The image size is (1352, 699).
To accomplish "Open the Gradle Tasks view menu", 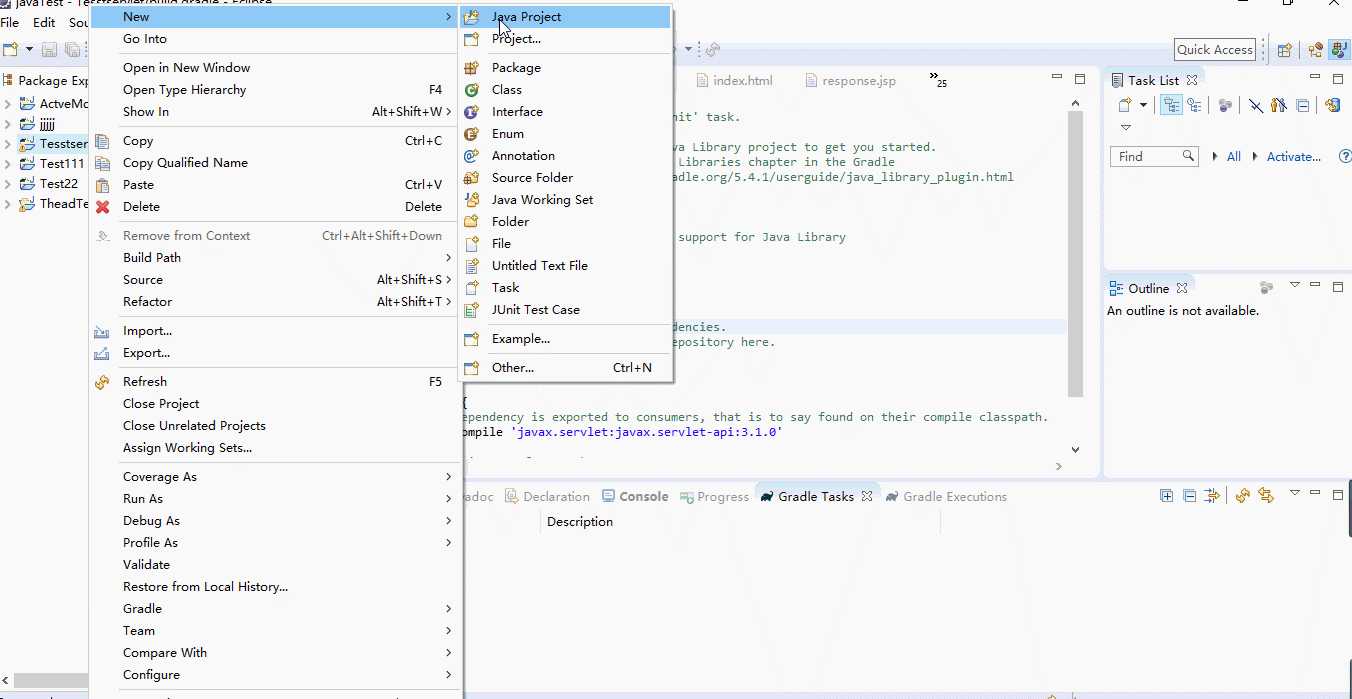I will 1294,494.
